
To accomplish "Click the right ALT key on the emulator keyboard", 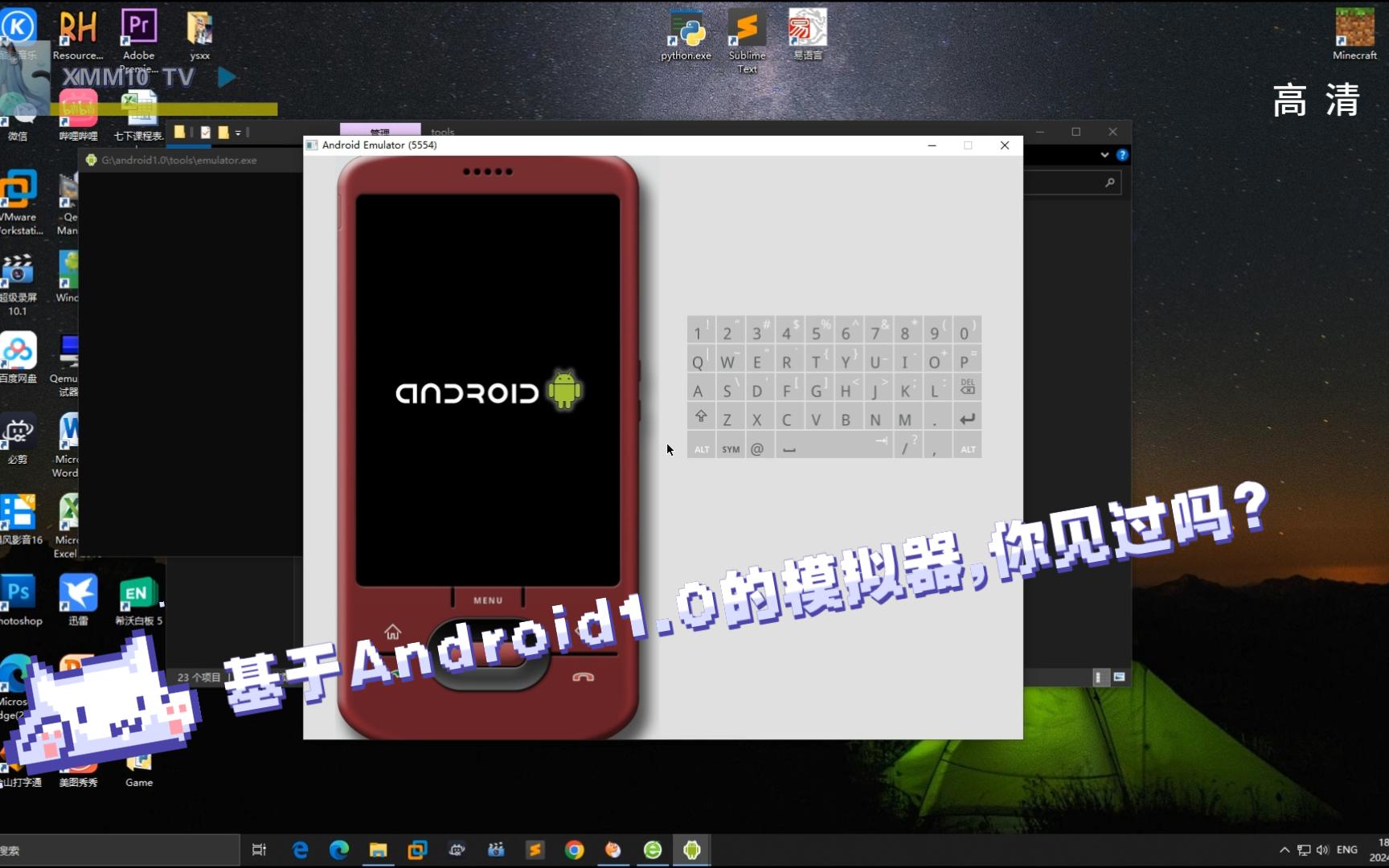I will (967, 447).
